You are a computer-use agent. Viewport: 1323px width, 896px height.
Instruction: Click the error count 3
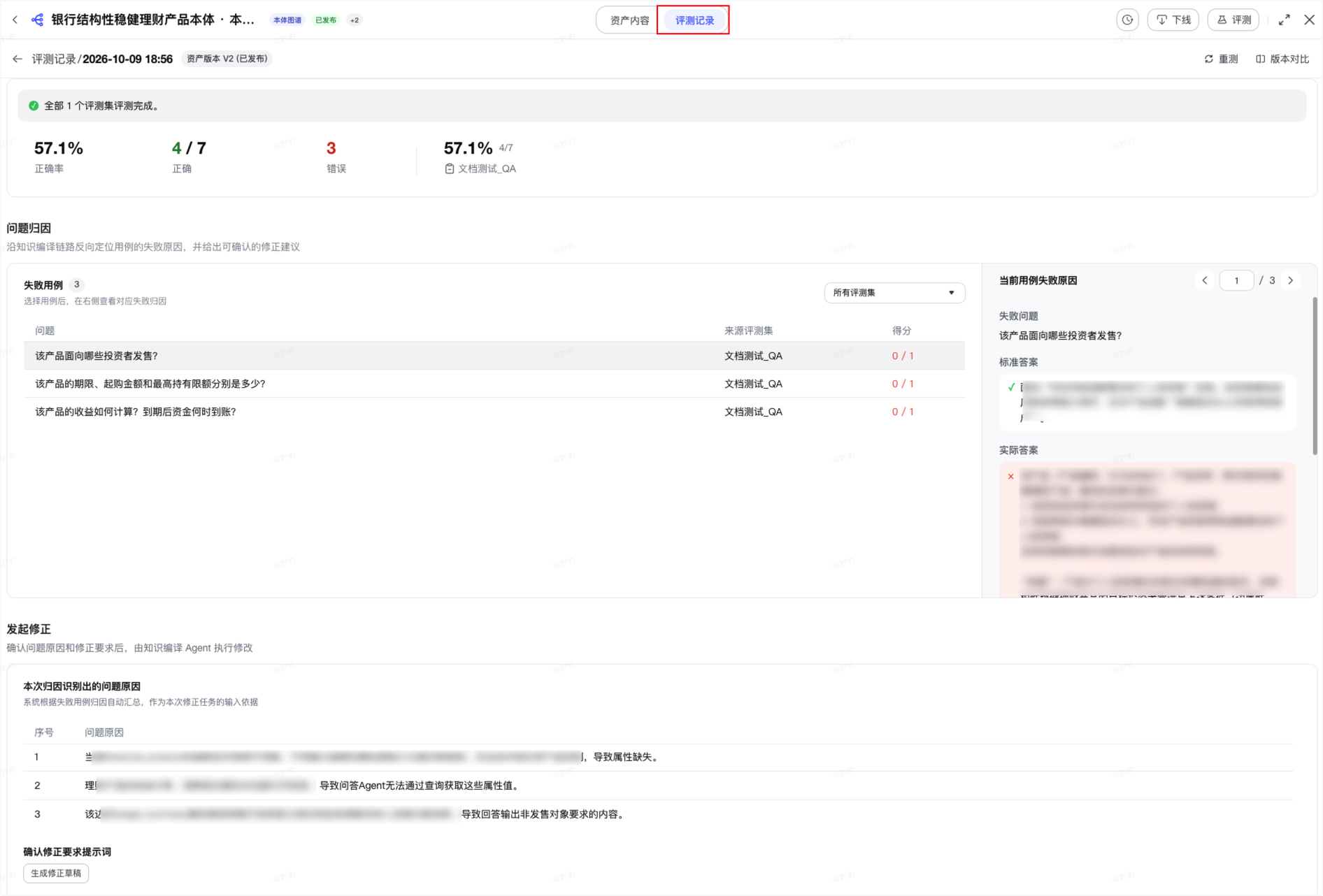click(x=331, y=148)
